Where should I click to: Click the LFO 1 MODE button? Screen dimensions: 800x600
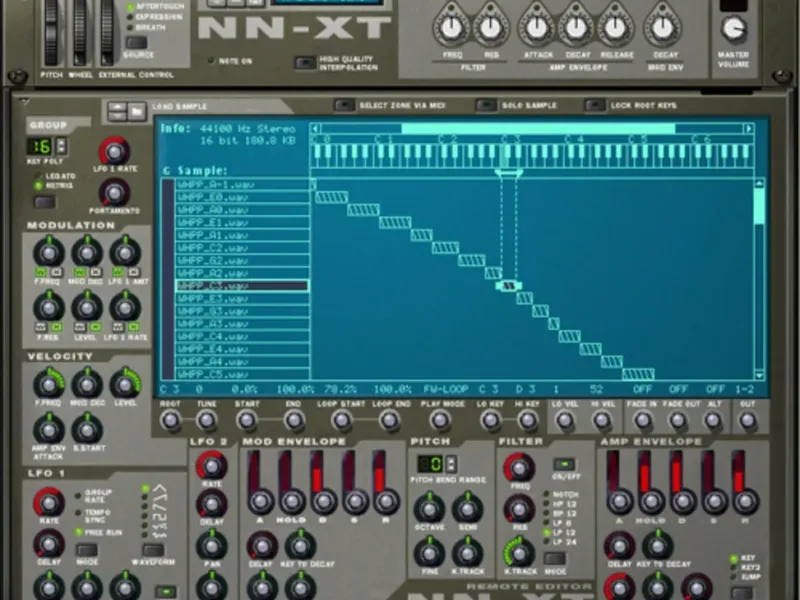click(86, 550)
